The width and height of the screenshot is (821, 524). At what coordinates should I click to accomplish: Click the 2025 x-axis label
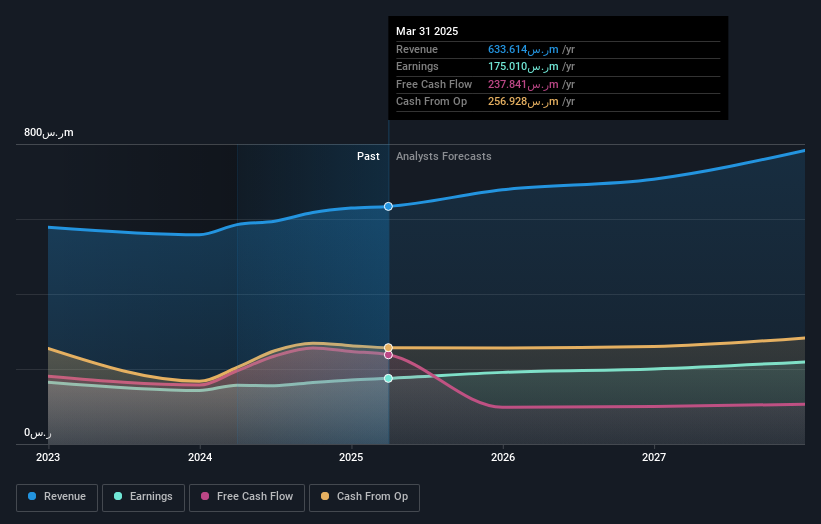(351, 457)
